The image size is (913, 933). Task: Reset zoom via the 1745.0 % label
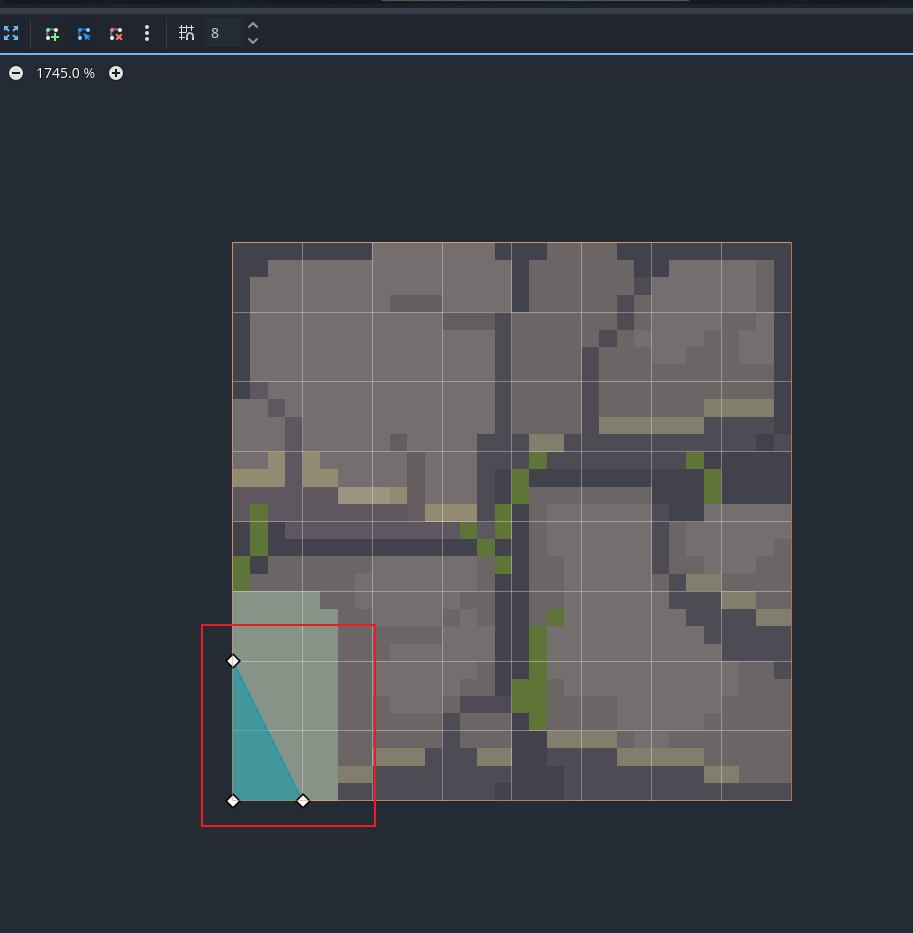tap(65, 73)
